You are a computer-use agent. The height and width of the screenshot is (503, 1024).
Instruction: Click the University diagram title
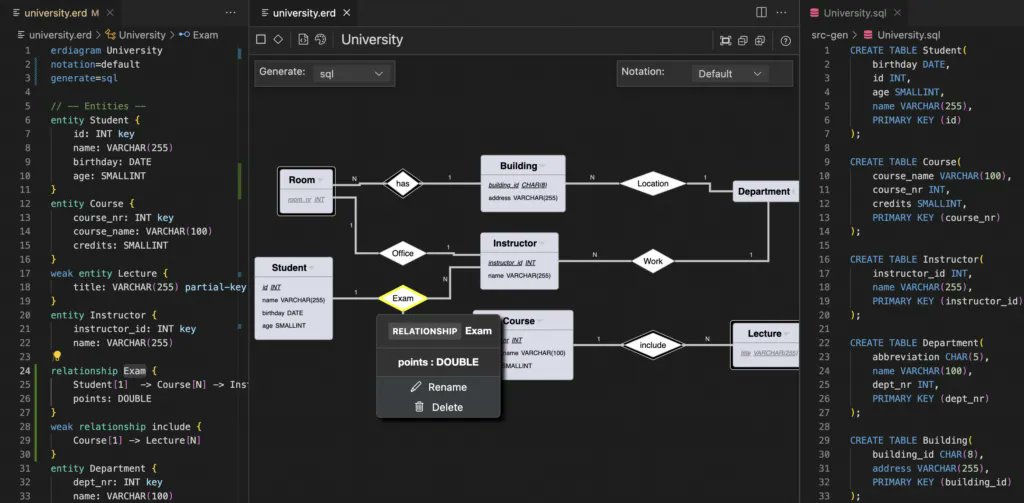pyautogui.click(x=372, y=40)
